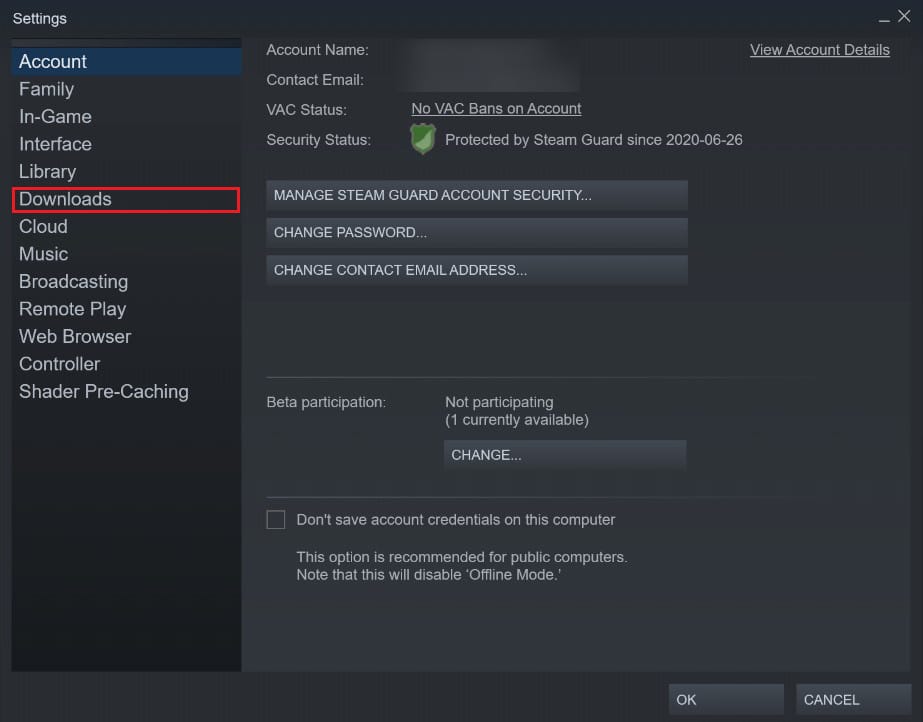
Task: Click the Steam Guard shield icon
Action: pyautogui.click(x=423, y=139)
